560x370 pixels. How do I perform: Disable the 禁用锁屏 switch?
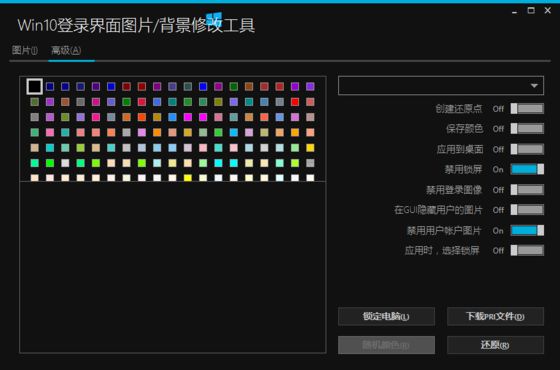(527, 169)
